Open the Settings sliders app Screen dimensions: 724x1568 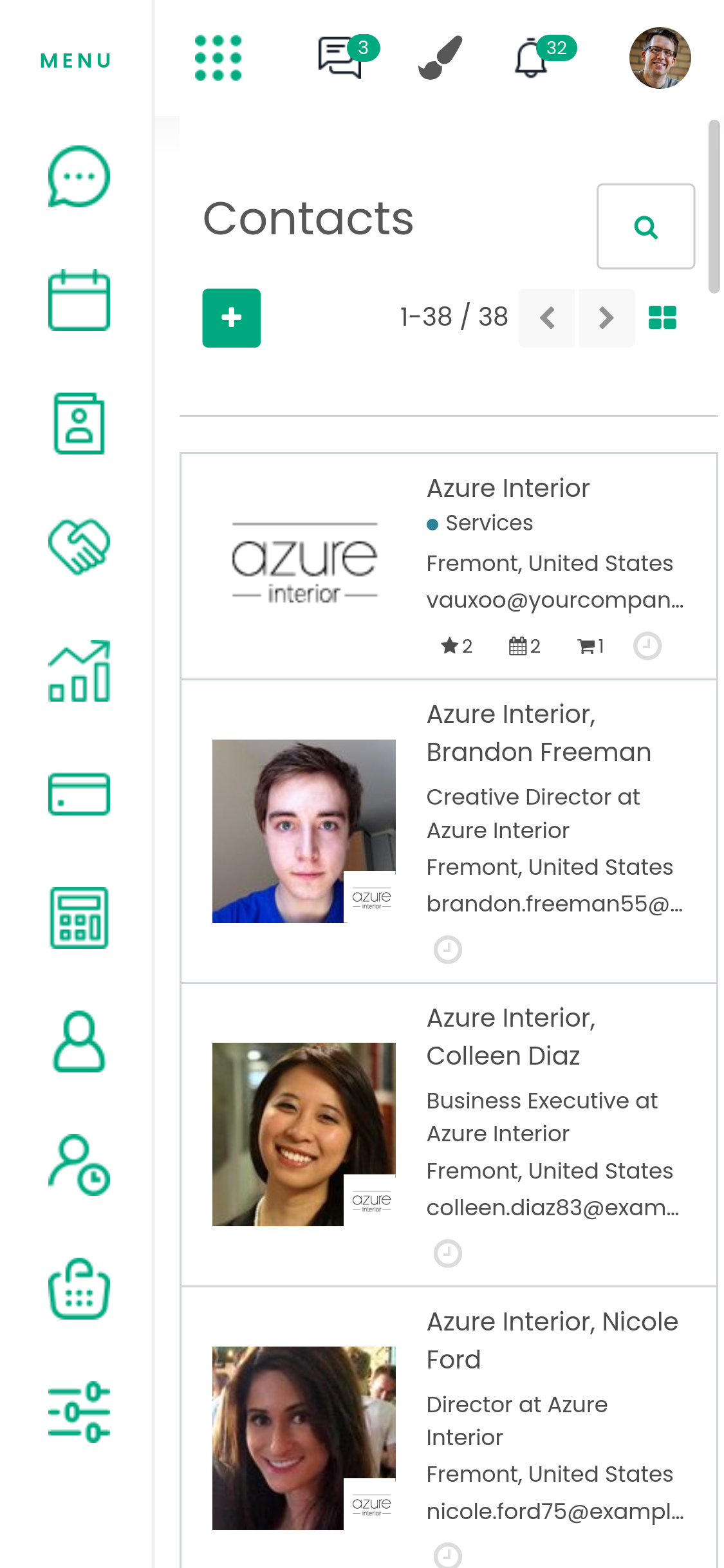(79, 1412)
